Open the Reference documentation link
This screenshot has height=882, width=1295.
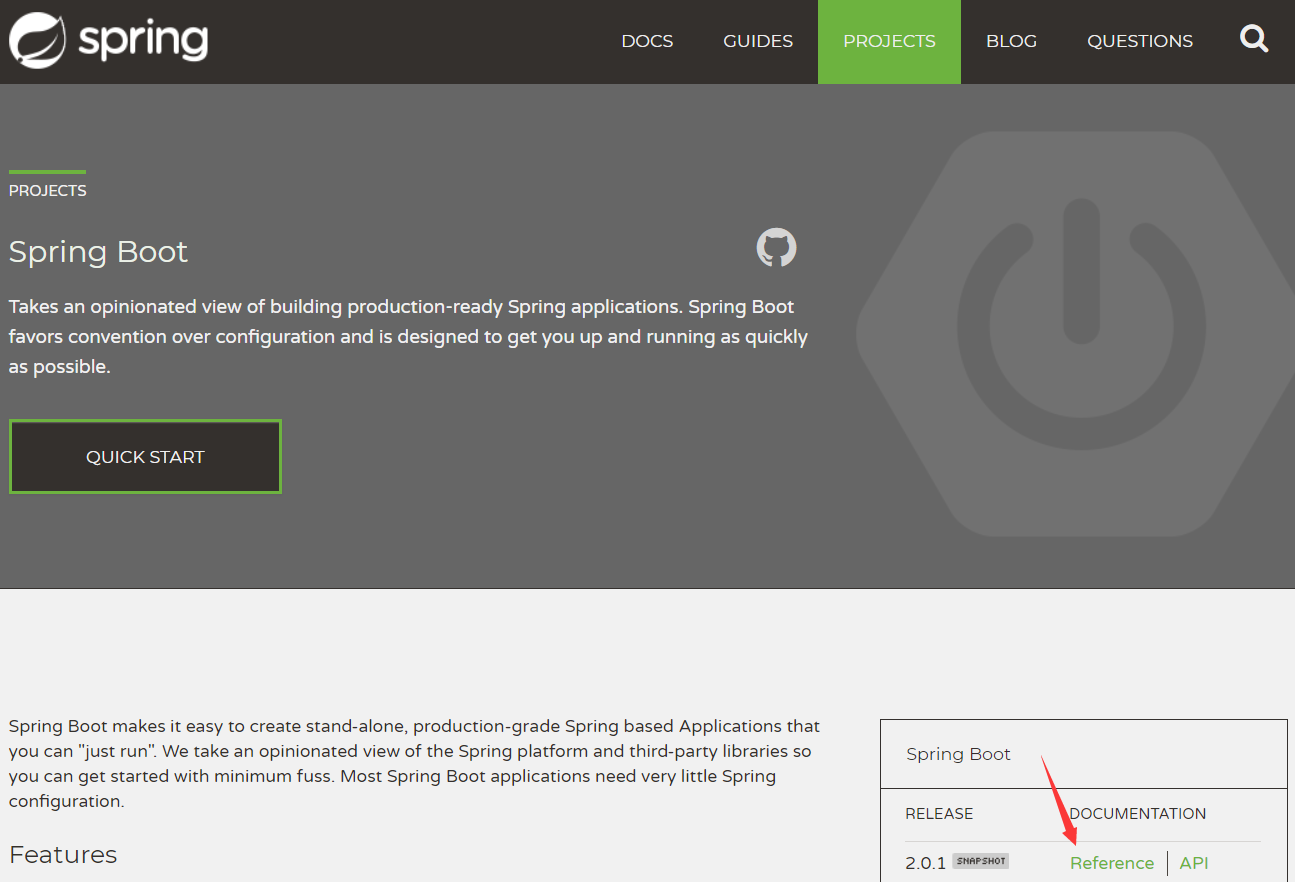coord(1112,862)
